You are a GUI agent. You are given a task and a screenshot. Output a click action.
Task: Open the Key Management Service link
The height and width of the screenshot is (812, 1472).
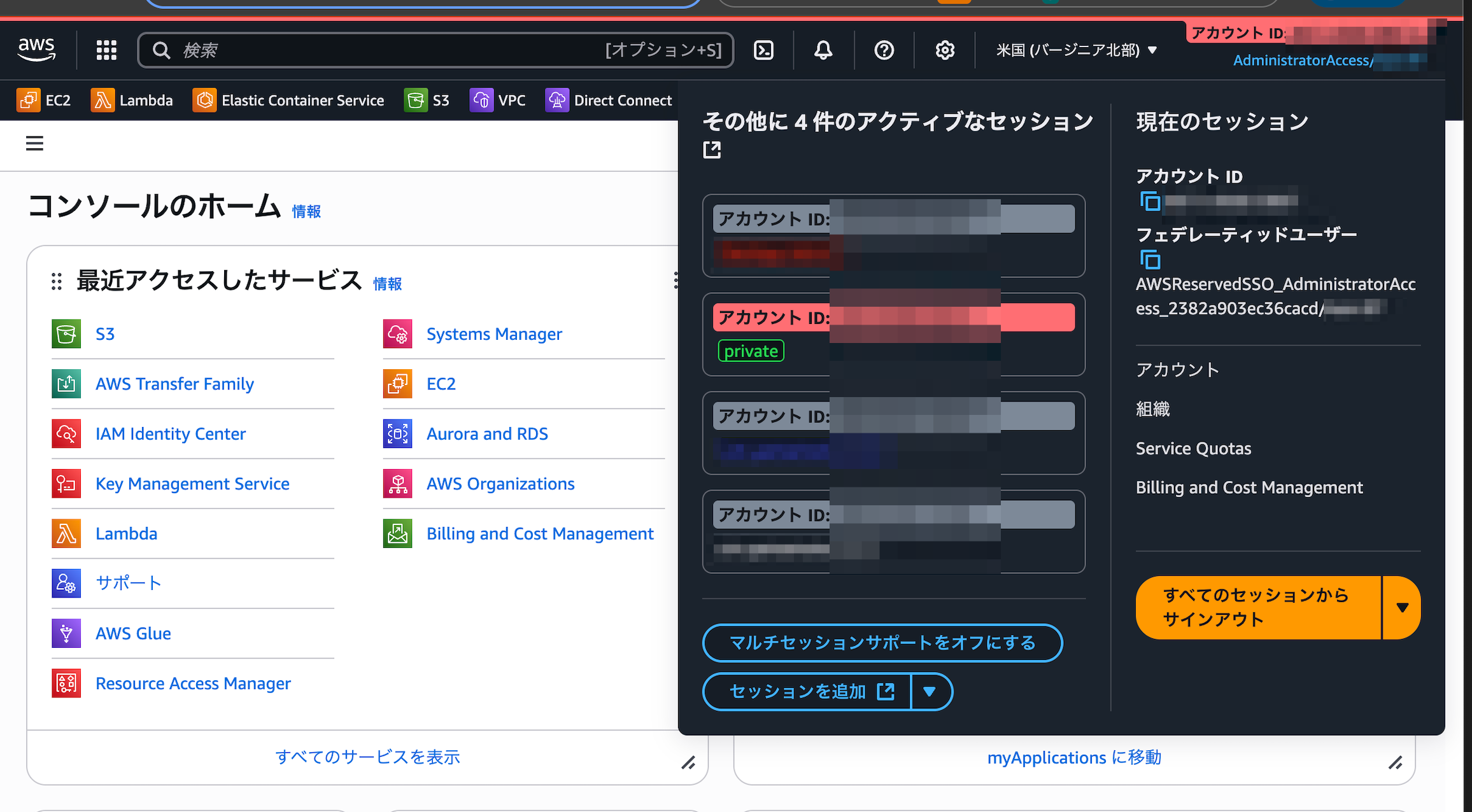click(x=192, y=484)
